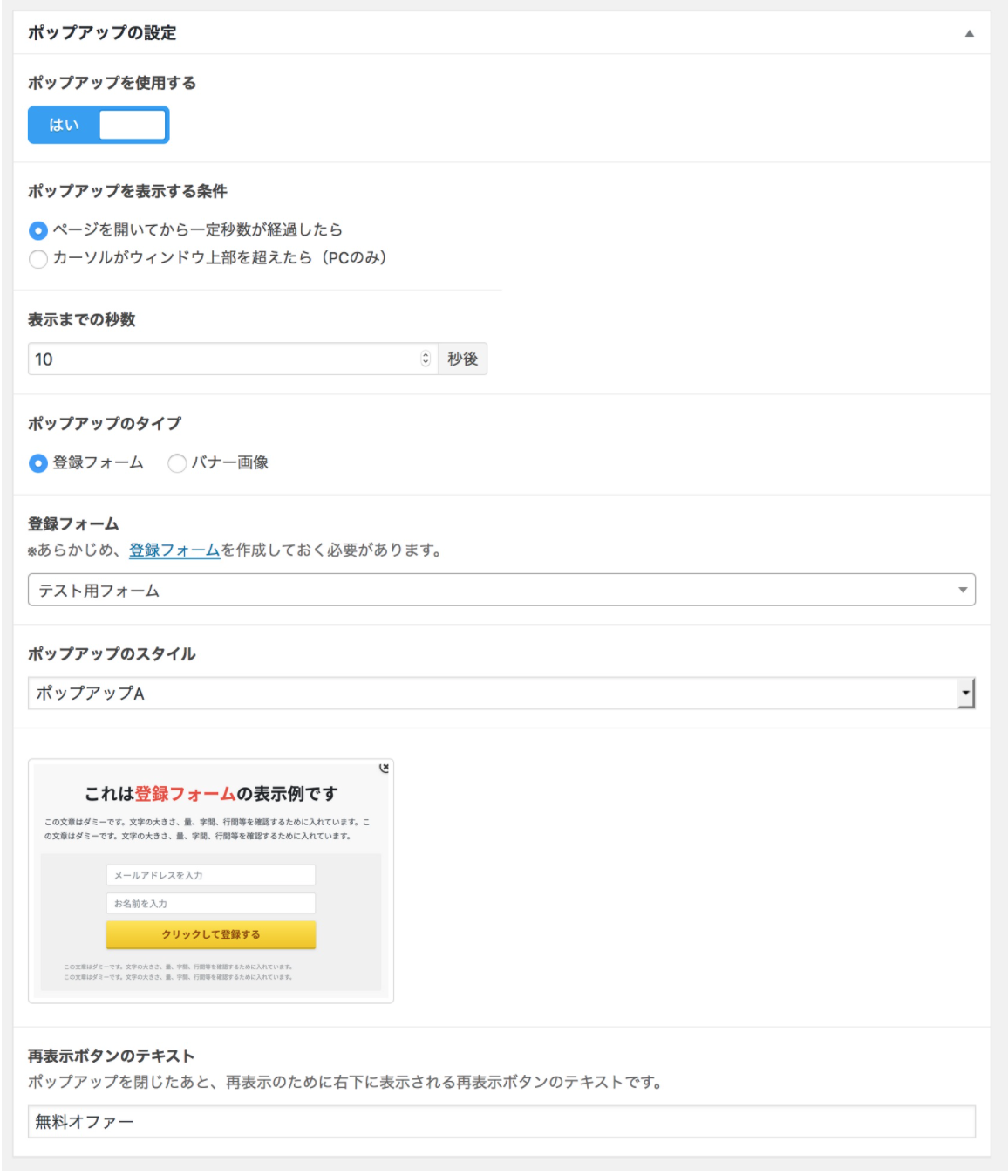
Task: Click the 再表示ボタンのテキスト input field
Action: click(501, 1122)
